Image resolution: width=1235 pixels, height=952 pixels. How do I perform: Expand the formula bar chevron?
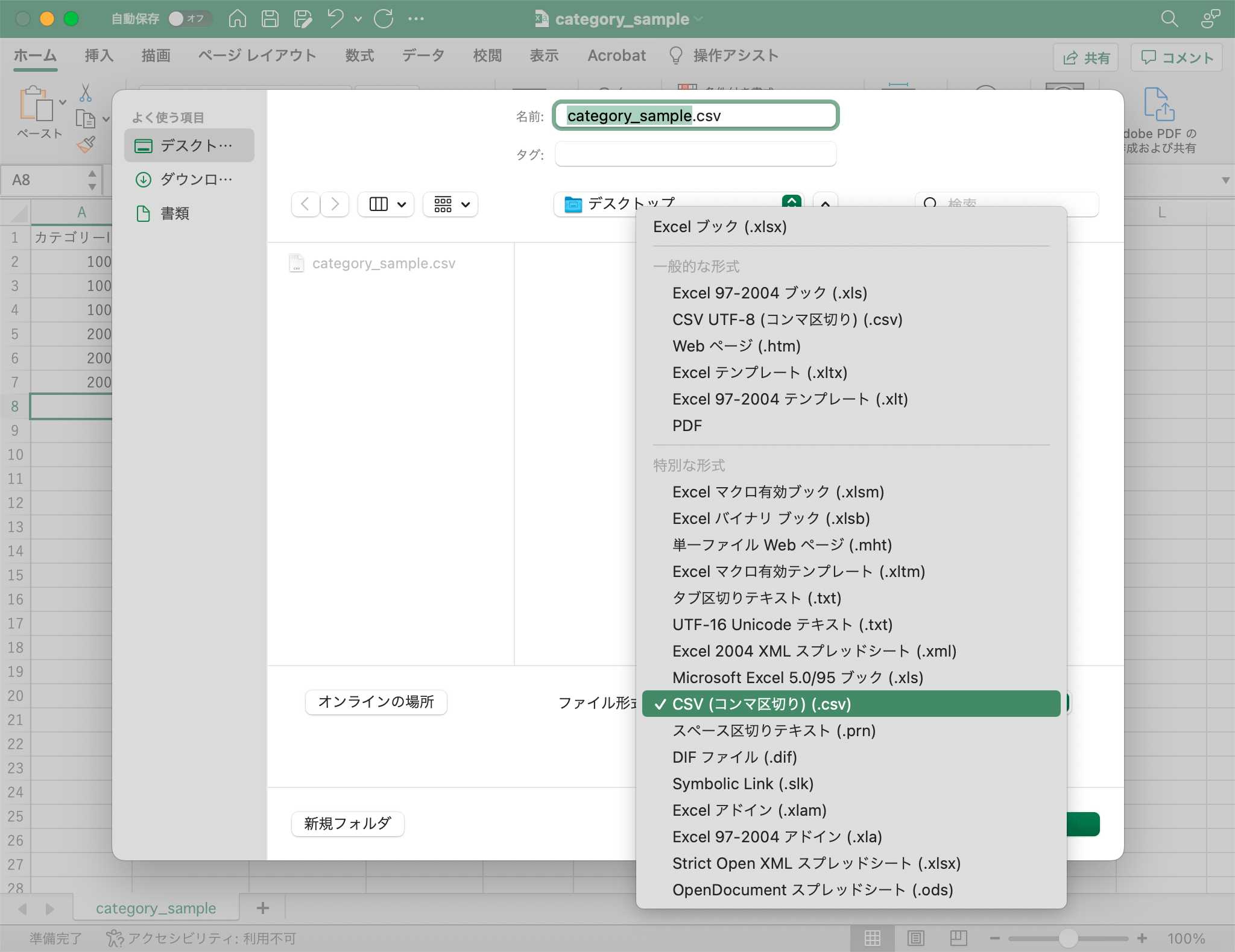point(1225,180)
